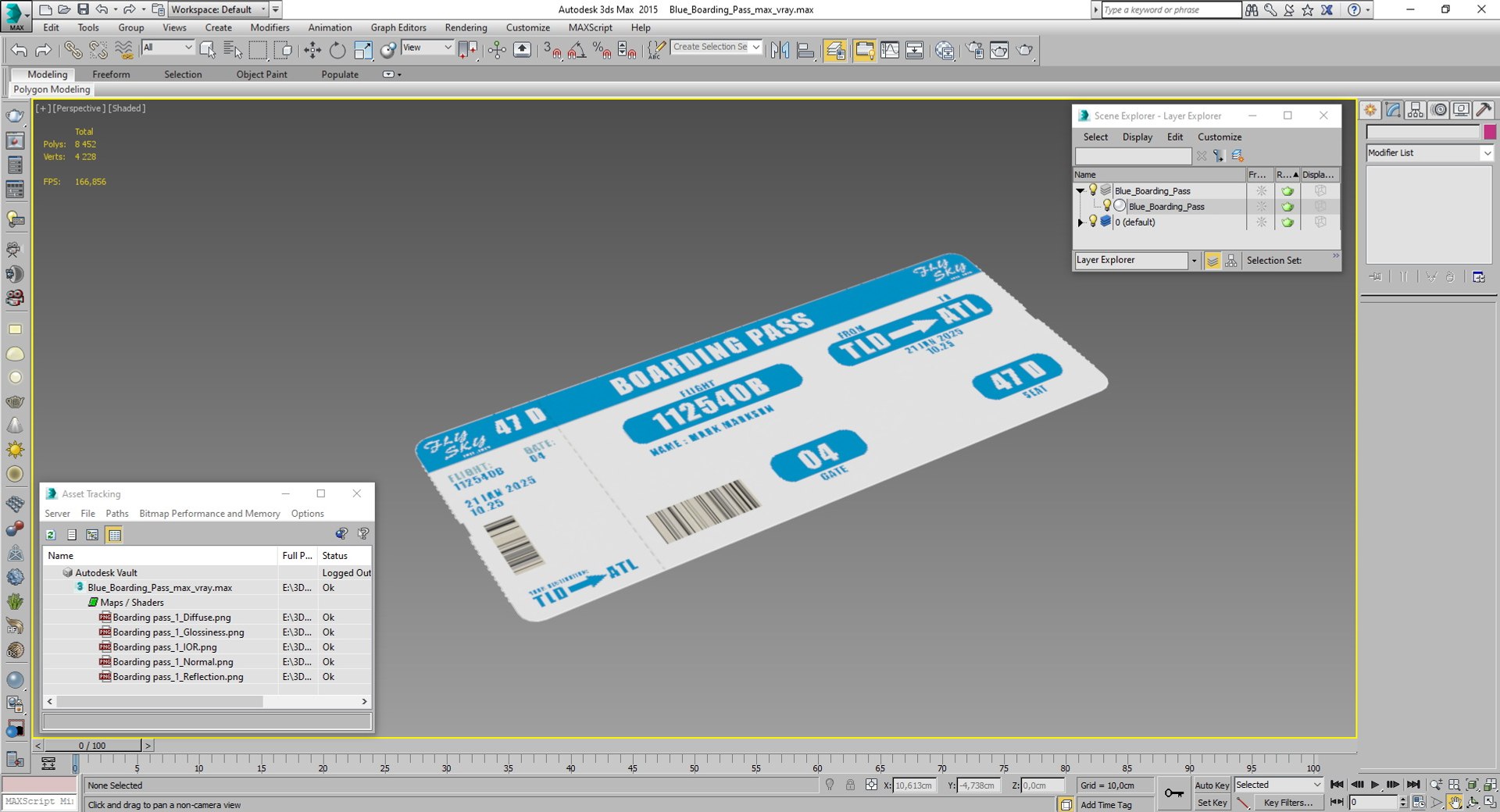1500x812 pixels.
Task: Open reference coordinate system View dropdown
Action: coord(427,48)
